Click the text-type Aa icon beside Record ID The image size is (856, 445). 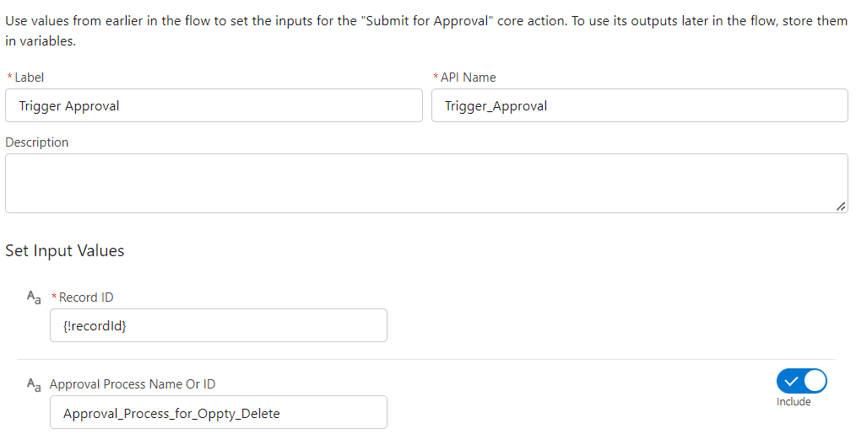[x=34, y=298]
